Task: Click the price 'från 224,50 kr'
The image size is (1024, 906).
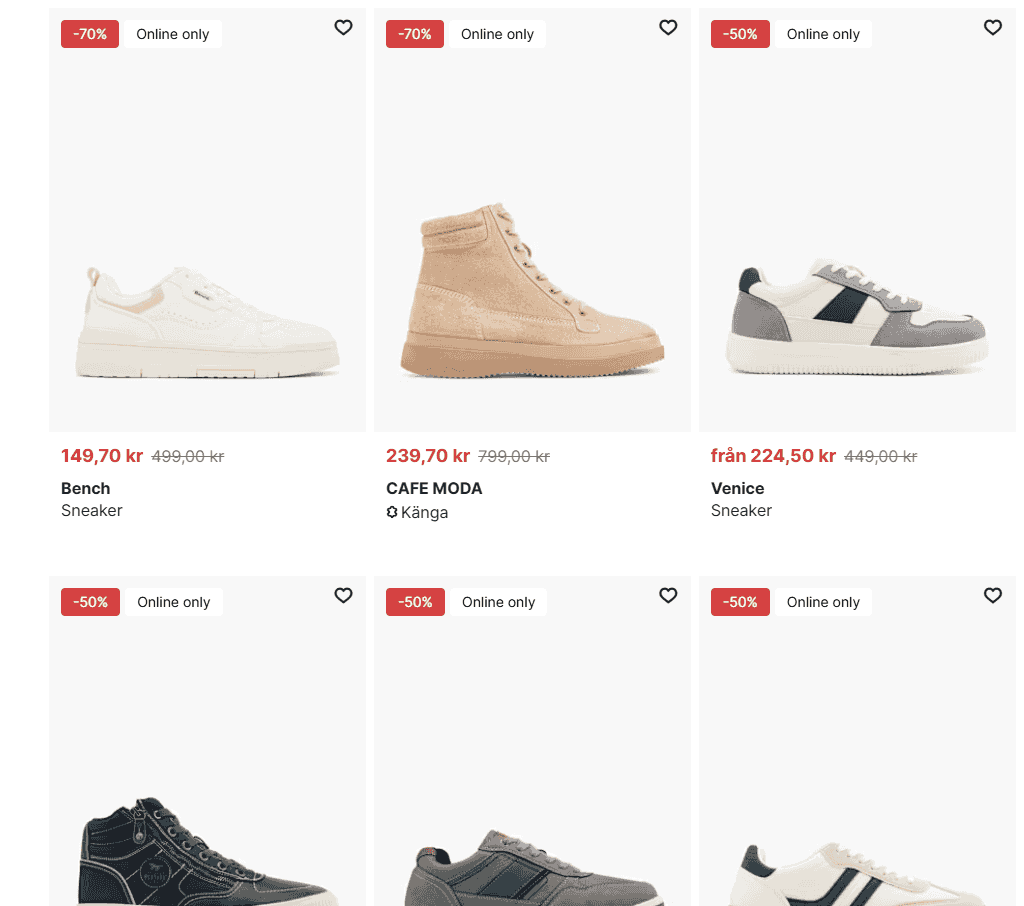Action: (773, 455)
